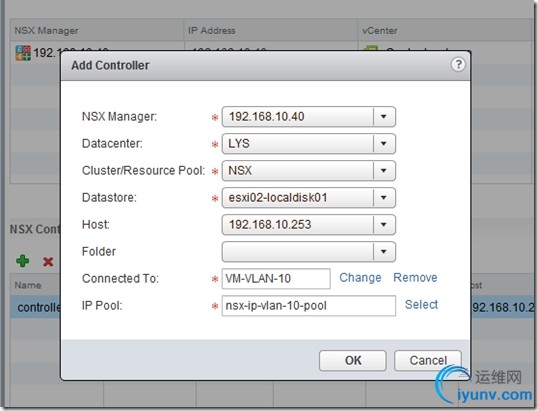Expand the Folder dropdown arrow
This screenshot has width=538, height=411.
point(384,252)
